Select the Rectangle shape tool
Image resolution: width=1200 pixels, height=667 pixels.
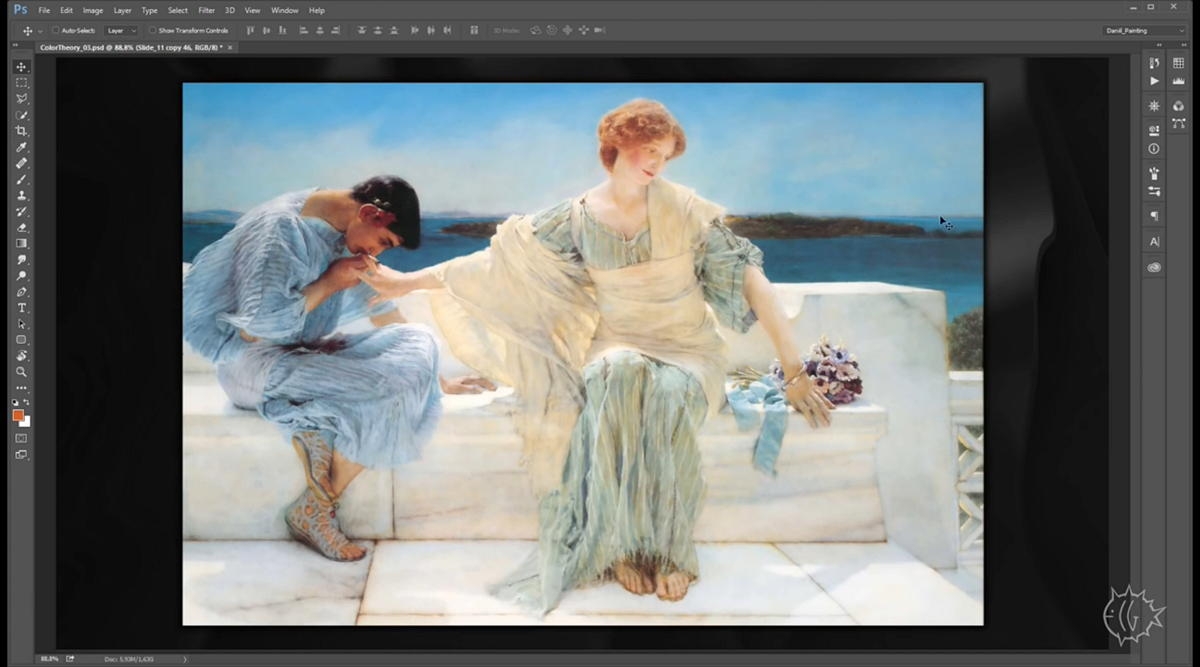(x=21, y=340)
